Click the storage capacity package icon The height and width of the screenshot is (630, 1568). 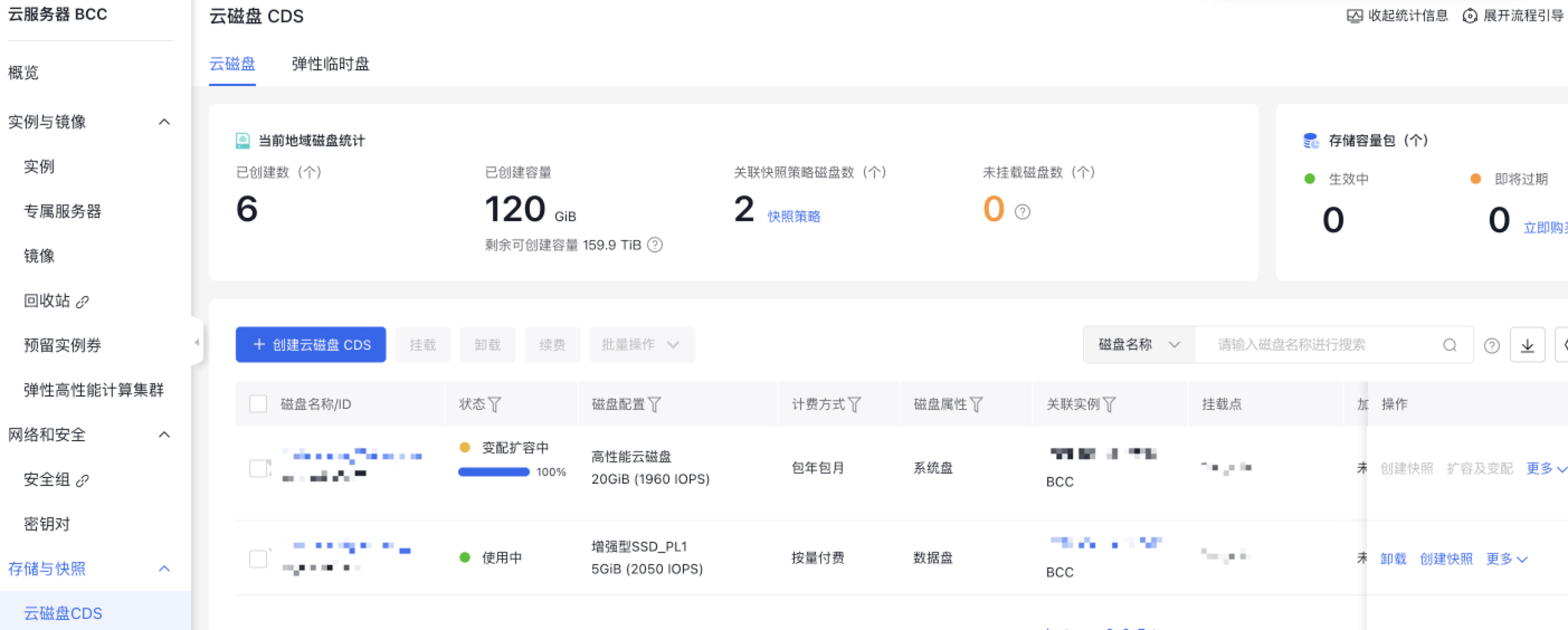tap(1310, 141)
